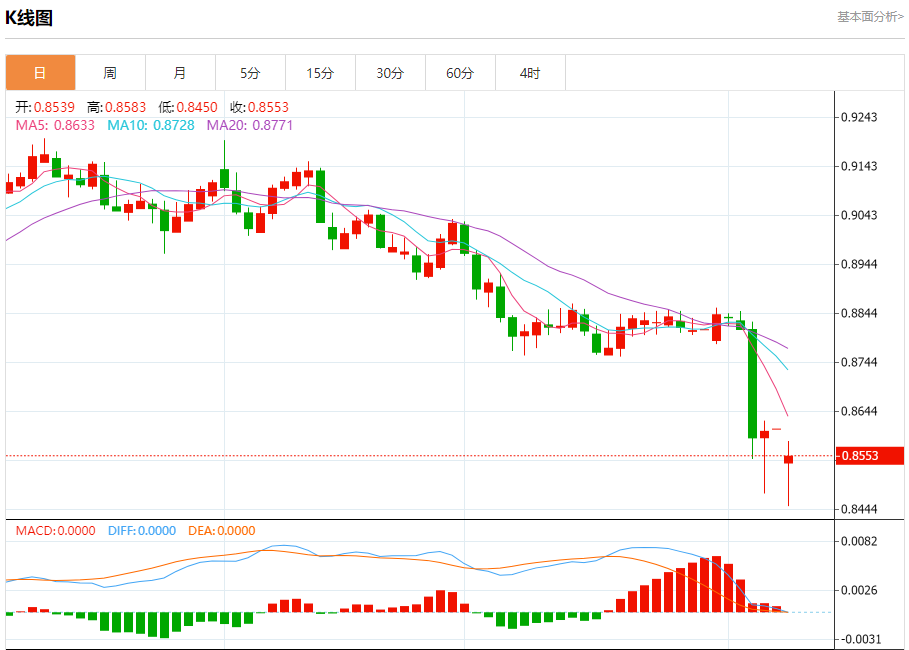909x650 pixels.
Task: Click the -0.0031 MACD axis label
Action: point(859,639)
